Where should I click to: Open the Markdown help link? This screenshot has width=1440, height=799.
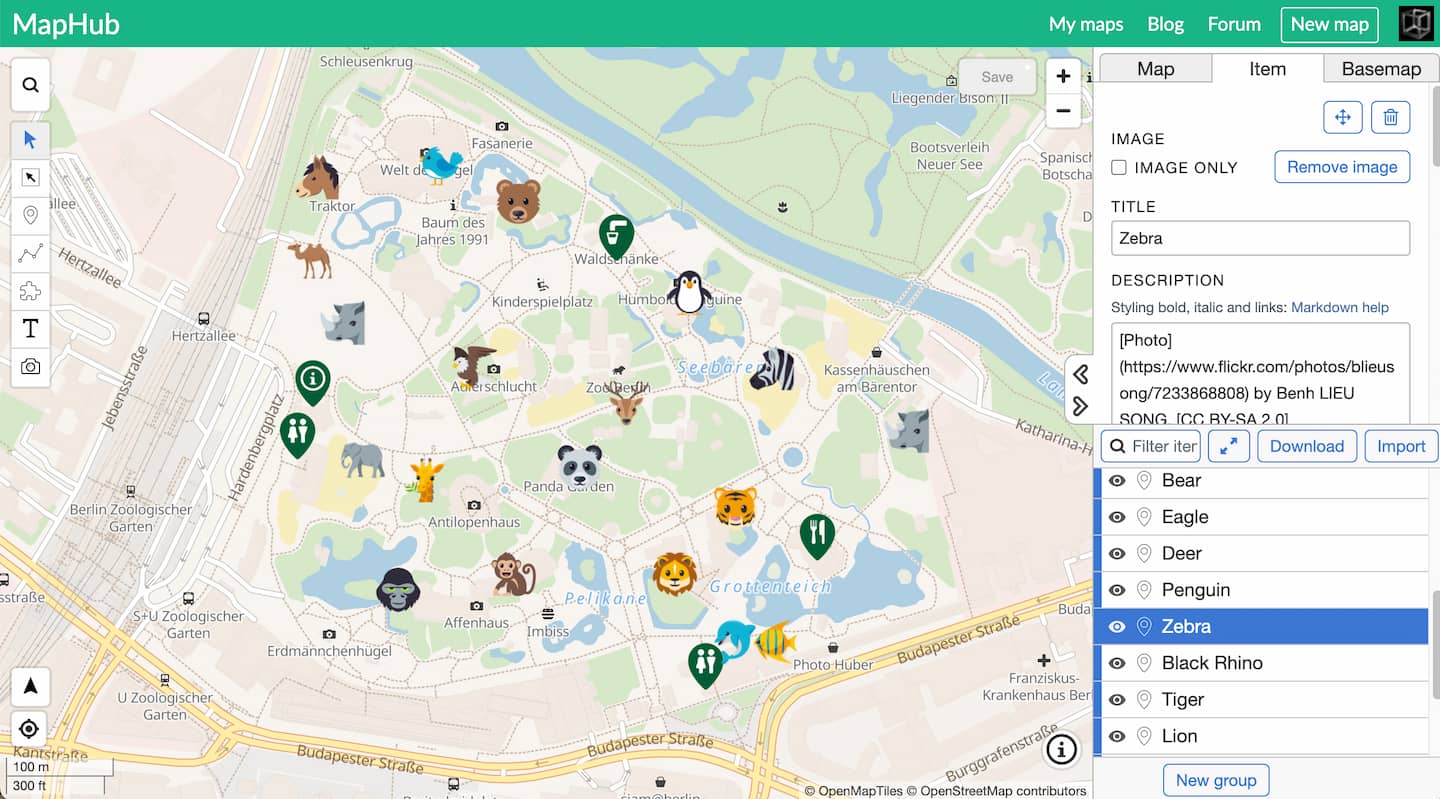point(1339,307)
